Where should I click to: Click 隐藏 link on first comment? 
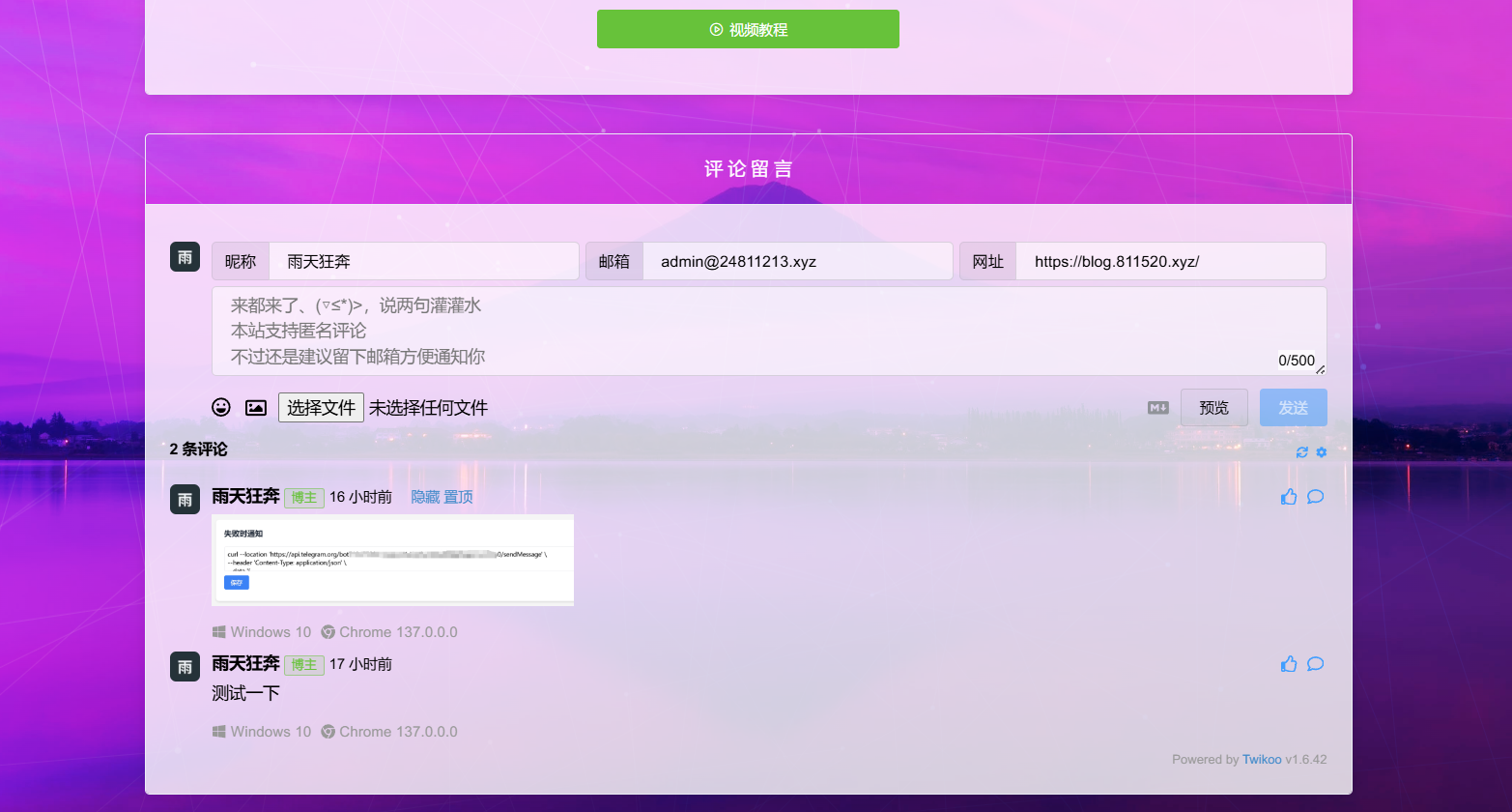pyautogui.click(x=425, y=497)
